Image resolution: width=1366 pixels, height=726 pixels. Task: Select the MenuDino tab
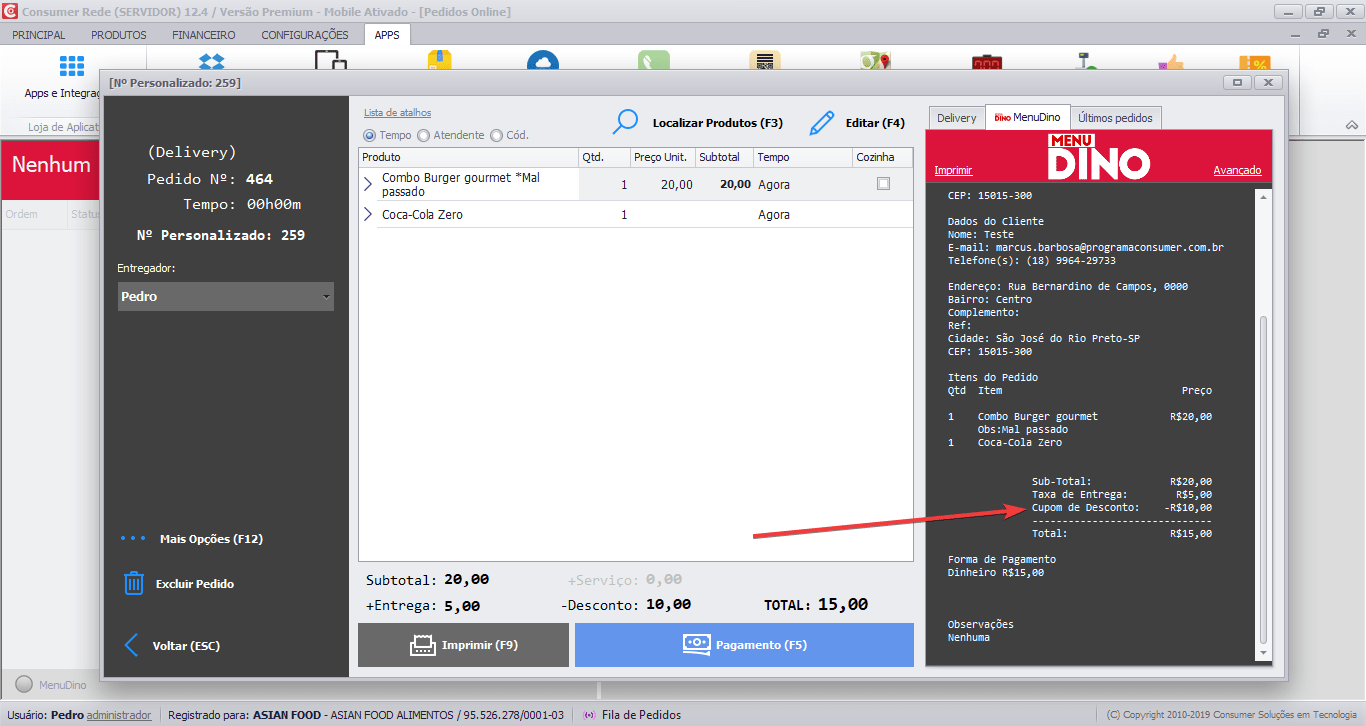pos(1028,117)
